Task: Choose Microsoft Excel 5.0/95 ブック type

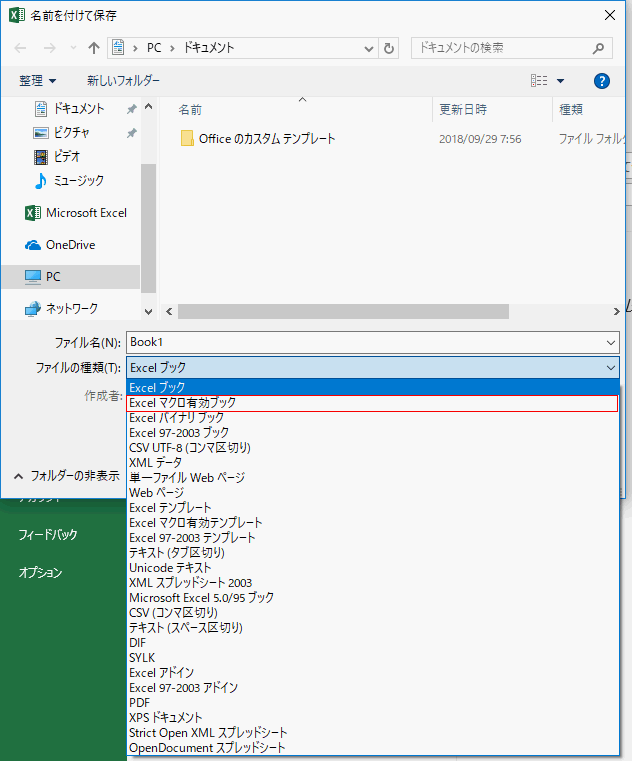Action: [373, 598]
